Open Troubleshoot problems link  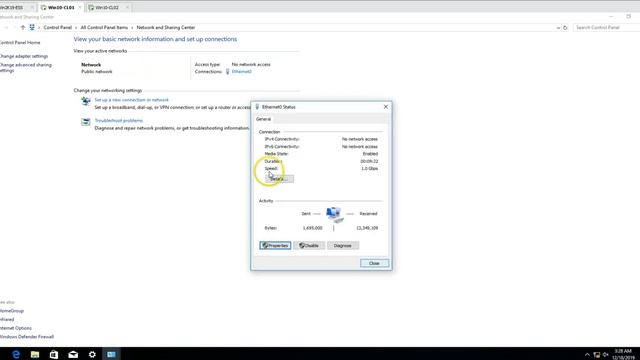(119, 120)
